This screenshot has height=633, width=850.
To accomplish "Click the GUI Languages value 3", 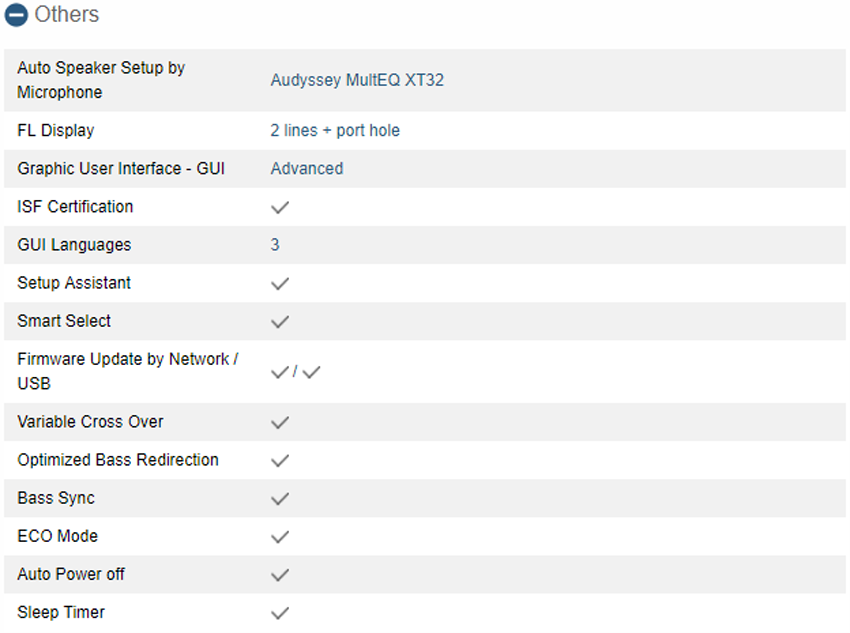I will pyautogui.click(x=275, y=244).
